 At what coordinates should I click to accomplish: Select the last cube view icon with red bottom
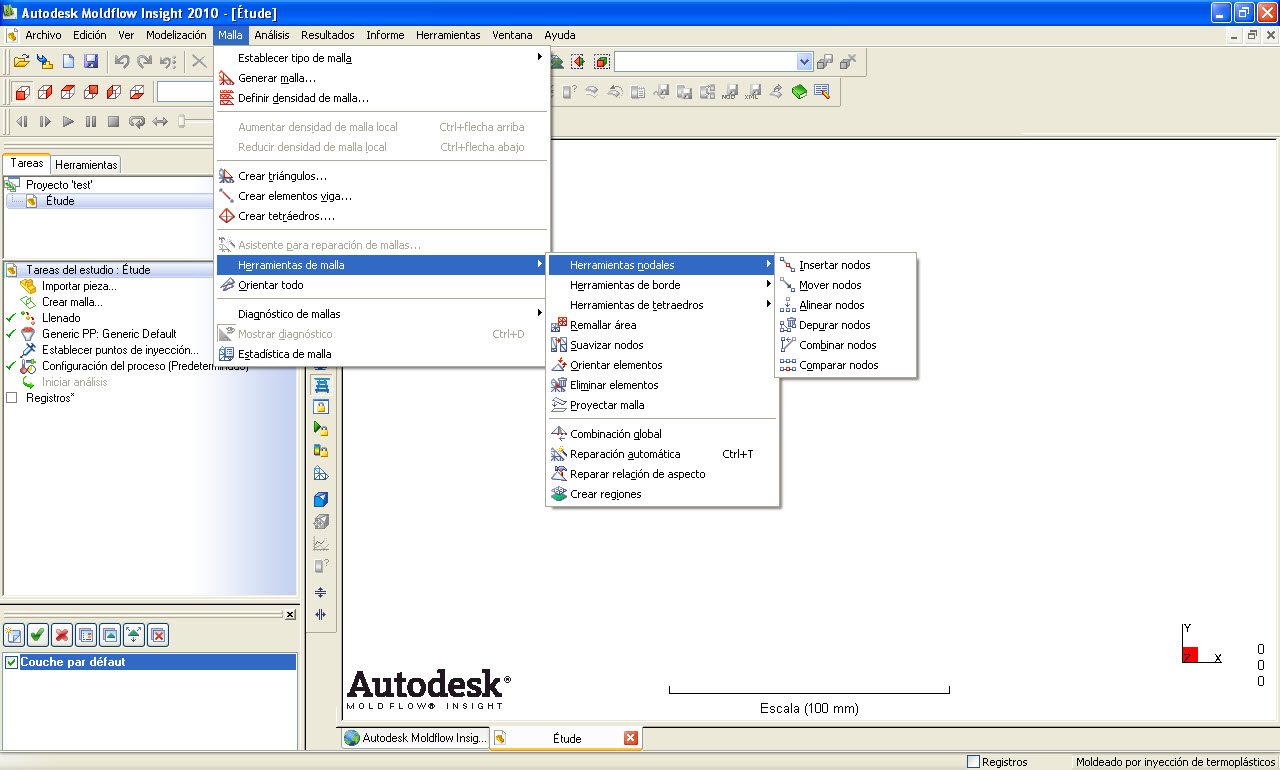[137, 92]
